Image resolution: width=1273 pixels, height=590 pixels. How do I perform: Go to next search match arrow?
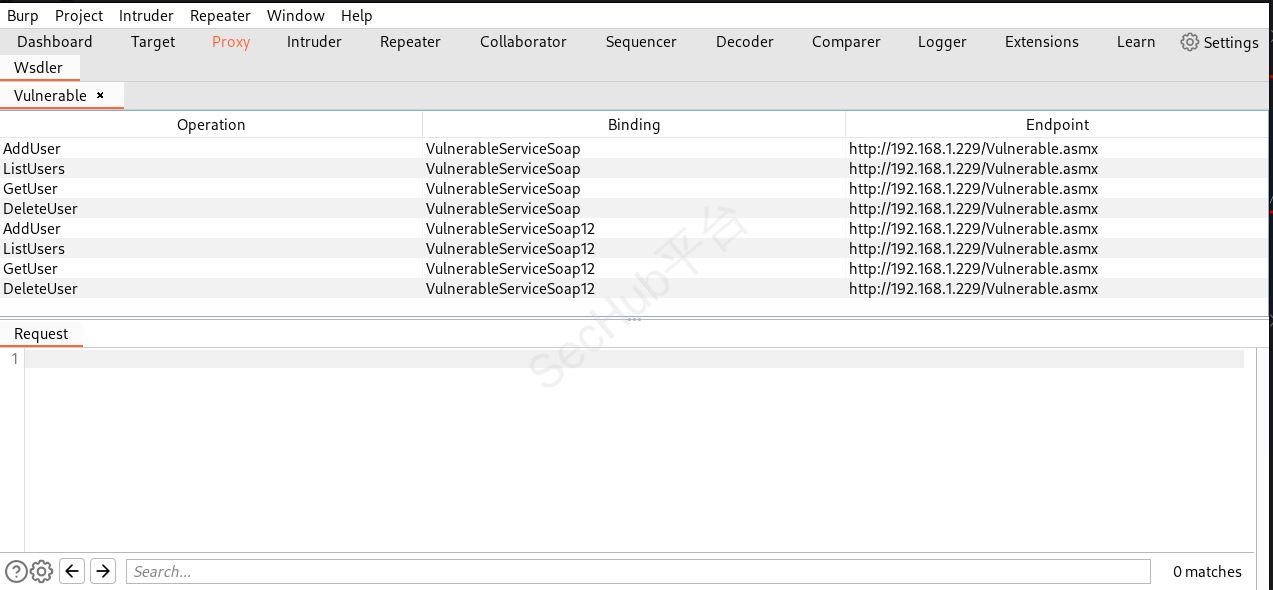(102, 571)
